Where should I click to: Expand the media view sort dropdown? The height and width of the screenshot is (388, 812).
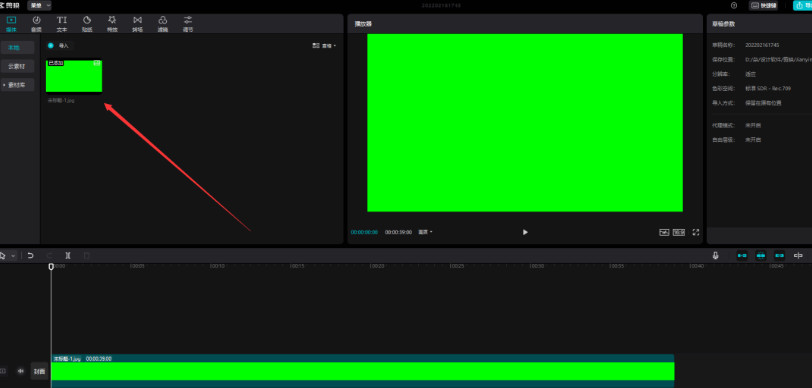tap(324, 46)
